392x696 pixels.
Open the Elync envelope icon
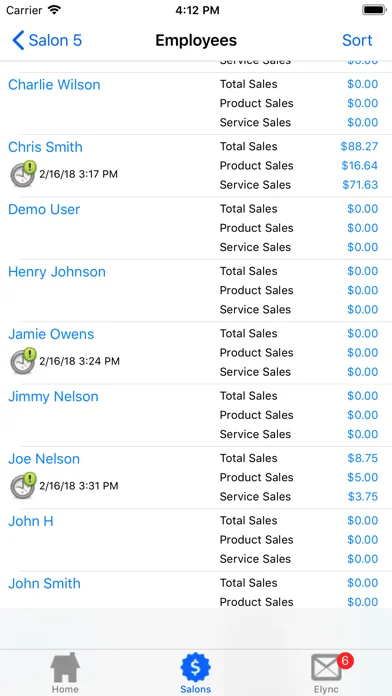coord(326,668)
